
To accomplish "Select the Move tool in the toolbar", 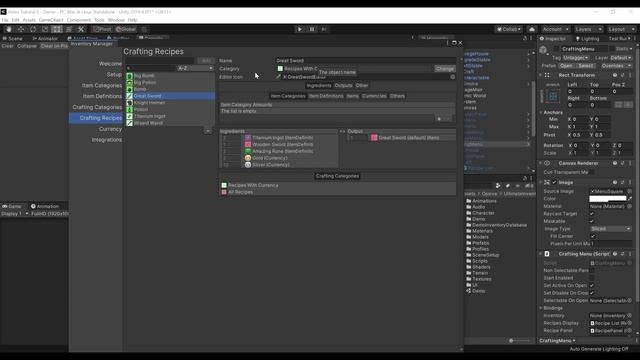I will (x=21, y=29).
